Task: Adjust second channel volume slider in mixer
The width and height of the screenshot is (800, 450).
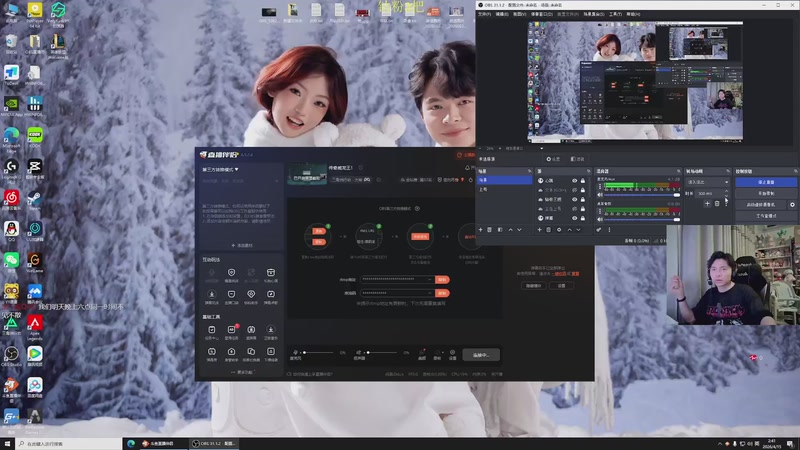Action: click(642, 219)
